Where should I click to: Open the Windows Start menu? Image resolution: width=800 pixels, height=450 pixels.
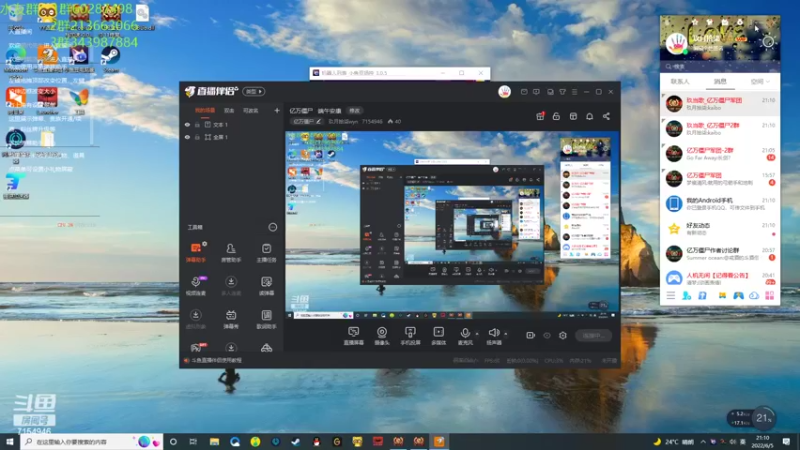pyautogui.click(x=10, y=441)
